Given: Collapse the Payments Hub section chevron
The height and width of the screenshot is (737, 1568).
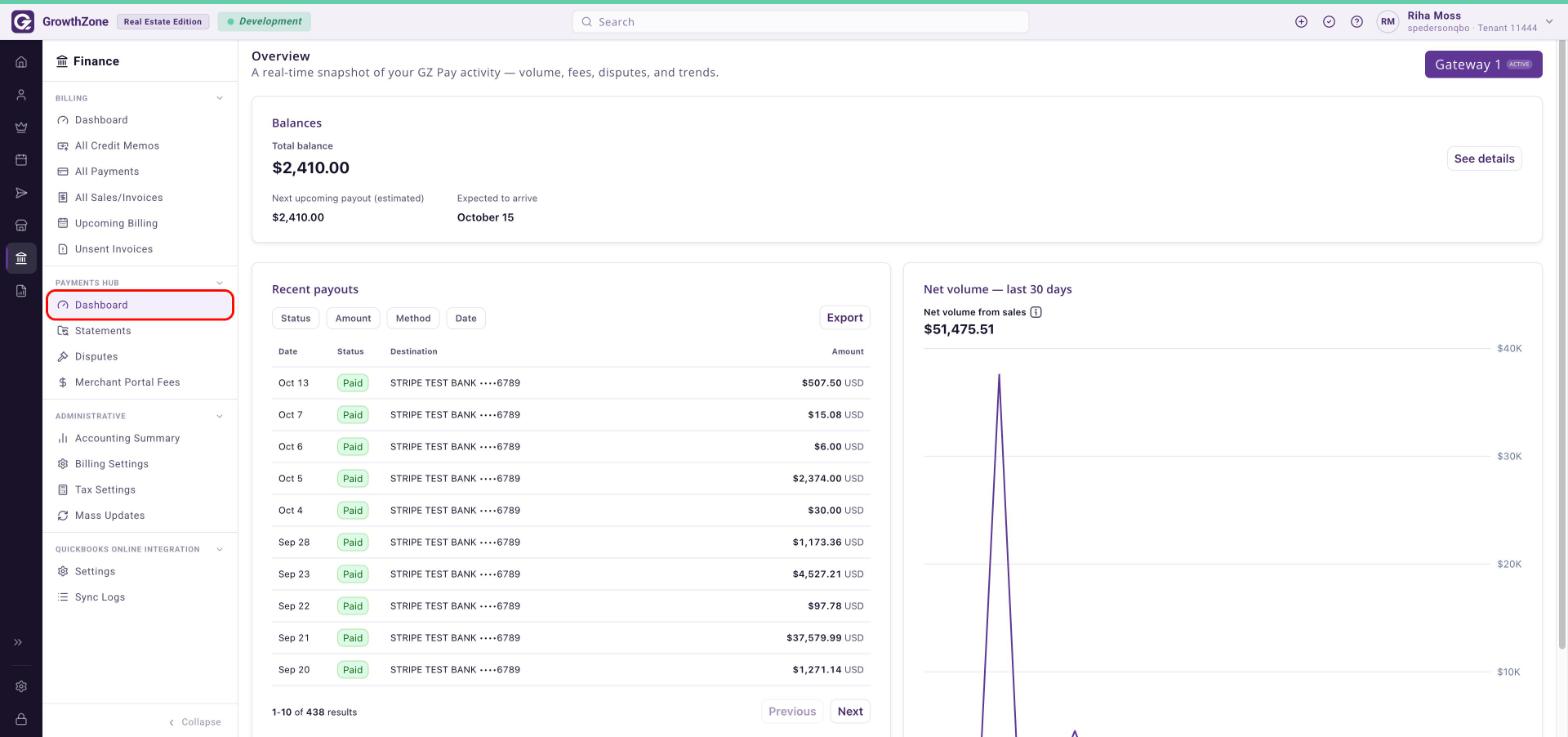Looking at the screenshot, I should (x=220, y=283).
